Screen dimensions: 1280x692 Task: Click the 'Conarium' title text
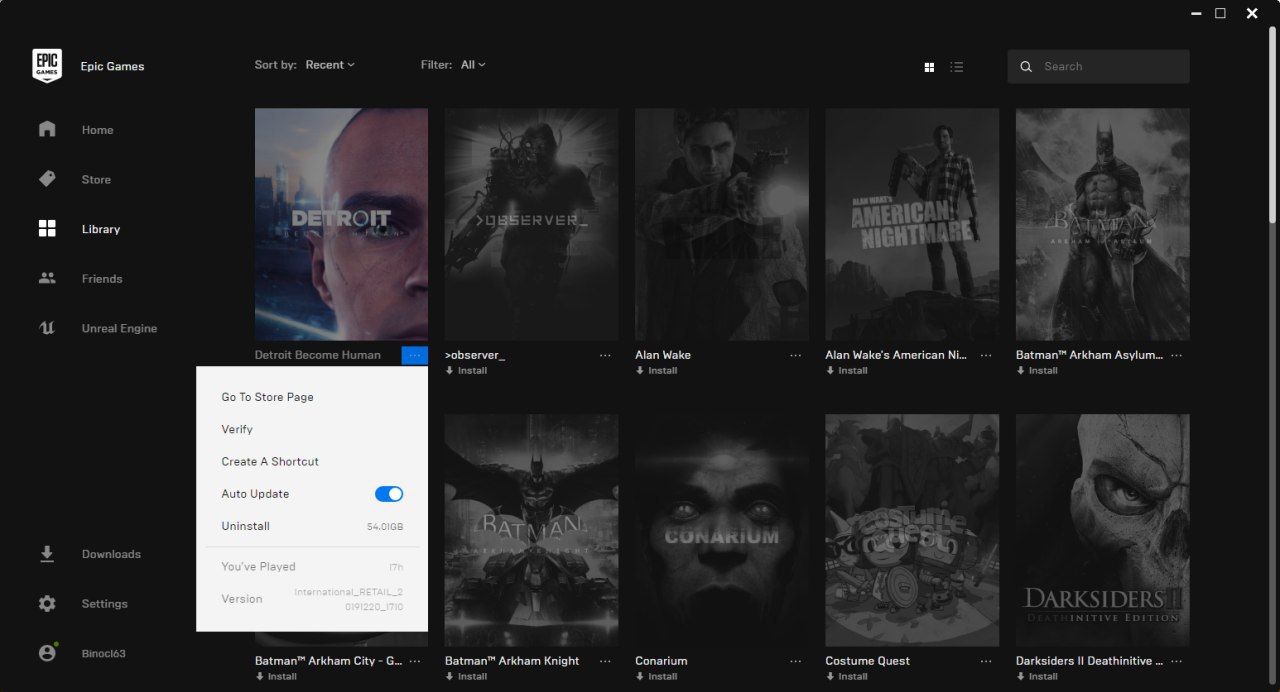661,661
